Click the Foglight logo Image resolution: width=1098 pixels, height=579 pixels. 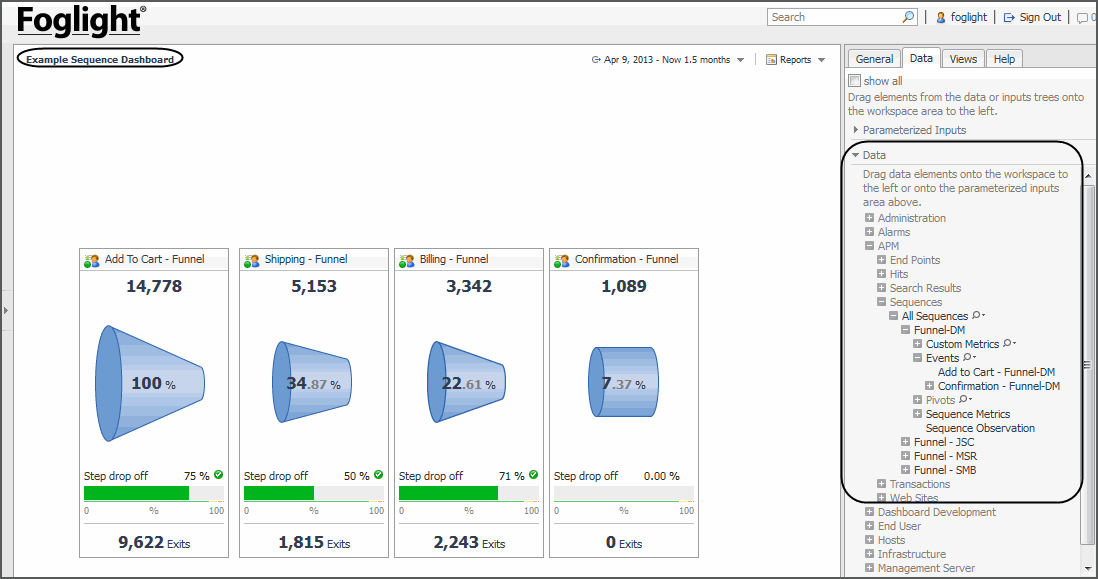click(x=81, y=20)
